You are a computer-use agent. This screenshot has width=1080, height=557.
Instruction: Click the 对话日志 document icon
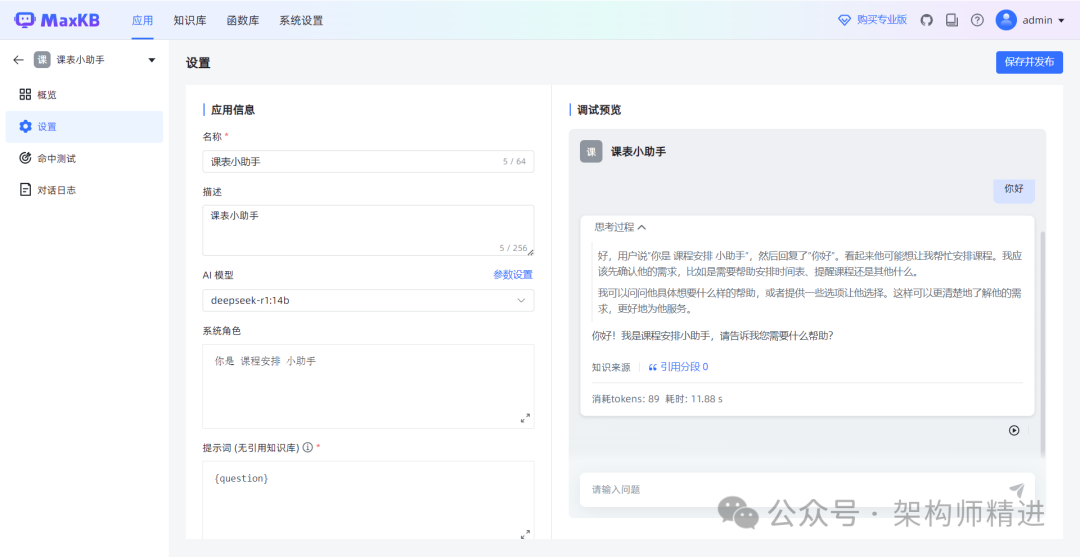pos(25,190)
